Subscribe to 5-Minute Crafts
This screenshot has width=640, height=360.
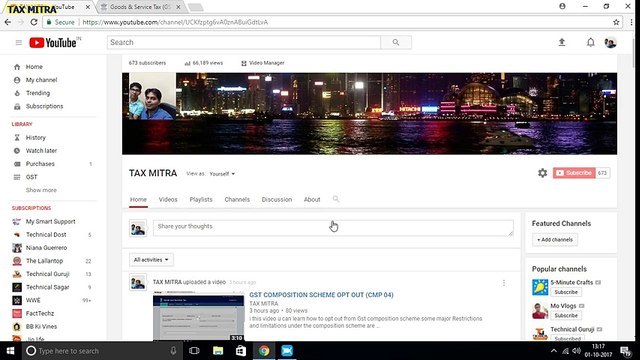coord(566,292)
